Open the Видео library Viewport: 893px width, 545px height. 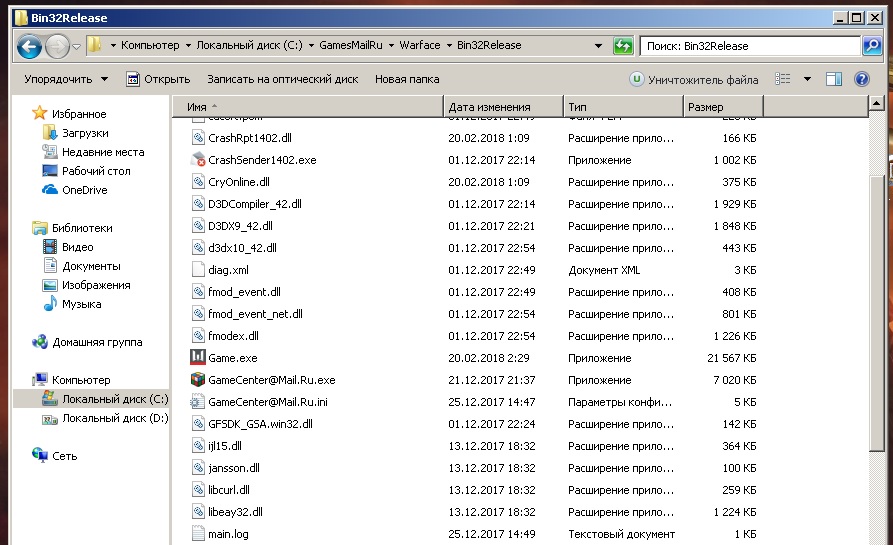point(77,247)
